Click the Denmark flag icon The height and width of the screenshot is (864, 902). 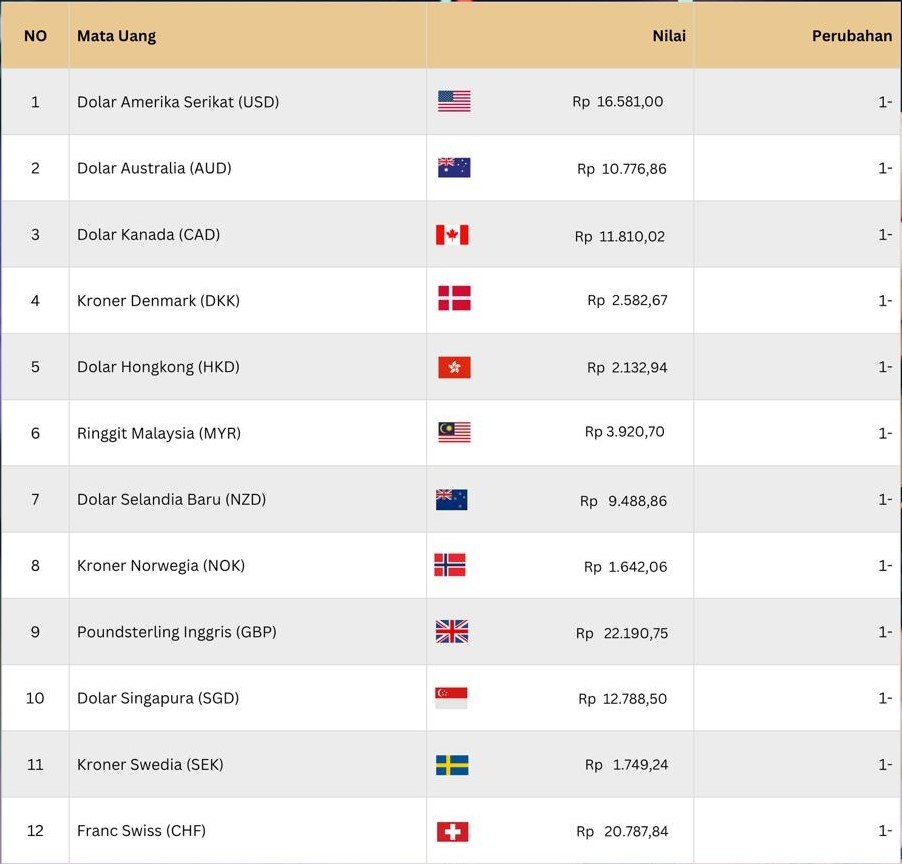click(454, 298)
